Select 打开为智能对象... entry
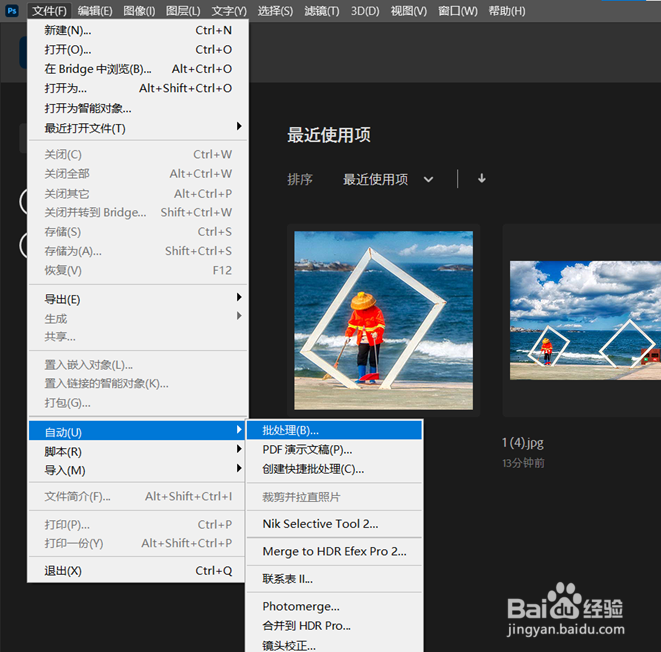The image size is (661, 652). click(x=137, y=108)
